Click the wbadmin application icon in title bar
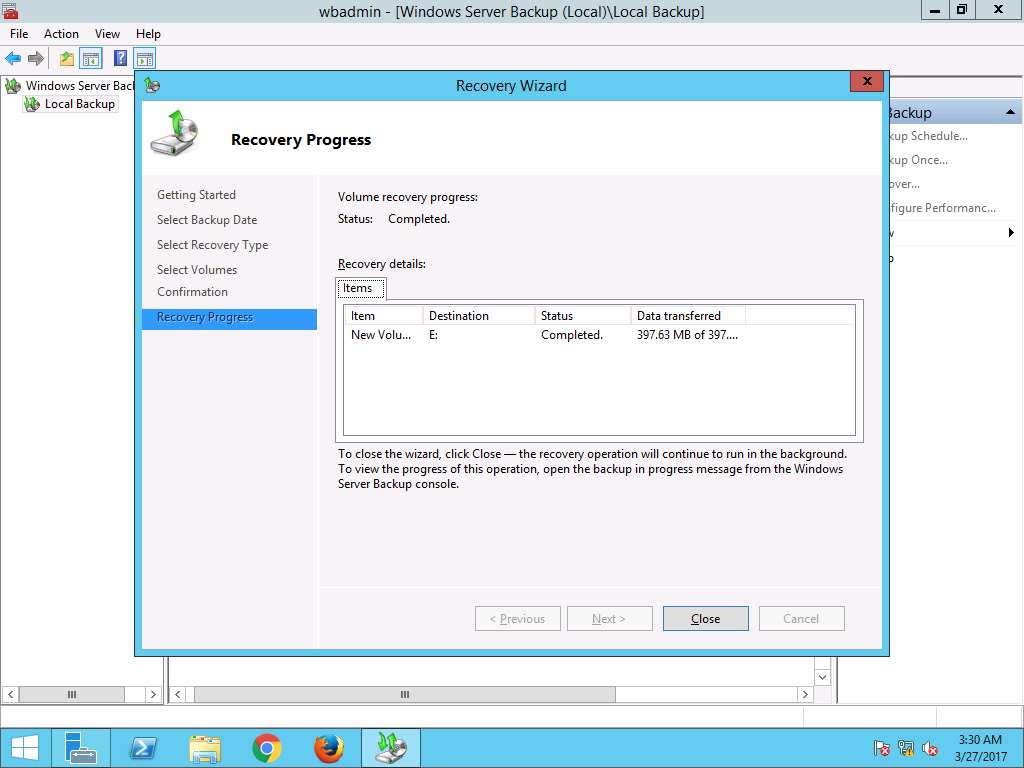 tap(10, 10)
